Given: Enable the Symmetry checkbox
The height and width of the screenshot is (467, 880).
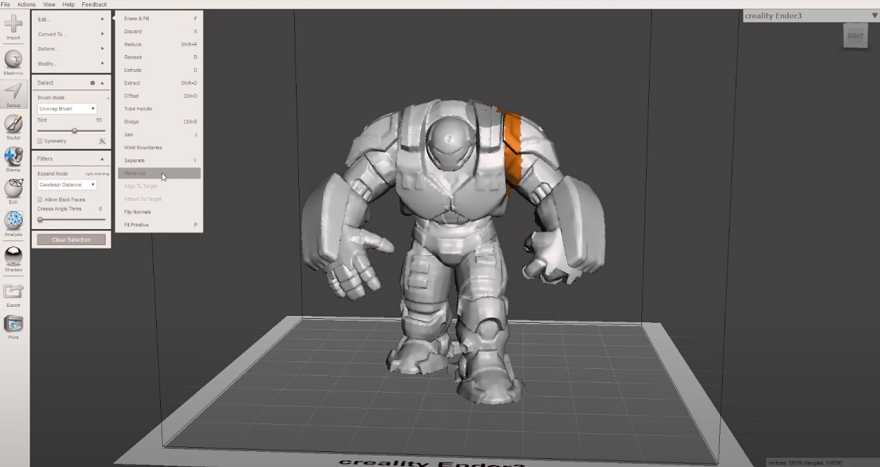Looking at the screenshot, I should point(40,141).
